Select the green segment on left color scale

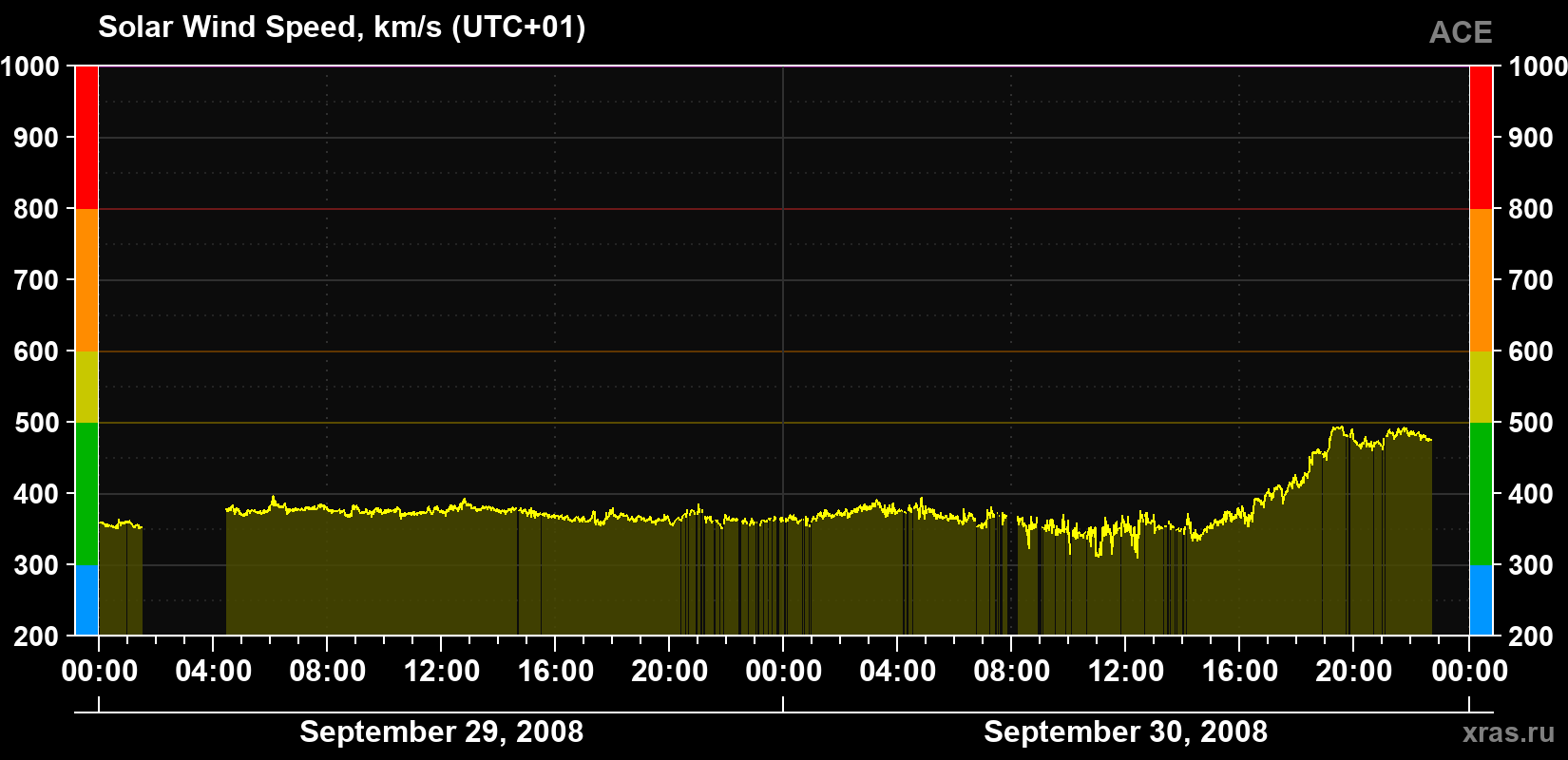(x=86, y=494)
